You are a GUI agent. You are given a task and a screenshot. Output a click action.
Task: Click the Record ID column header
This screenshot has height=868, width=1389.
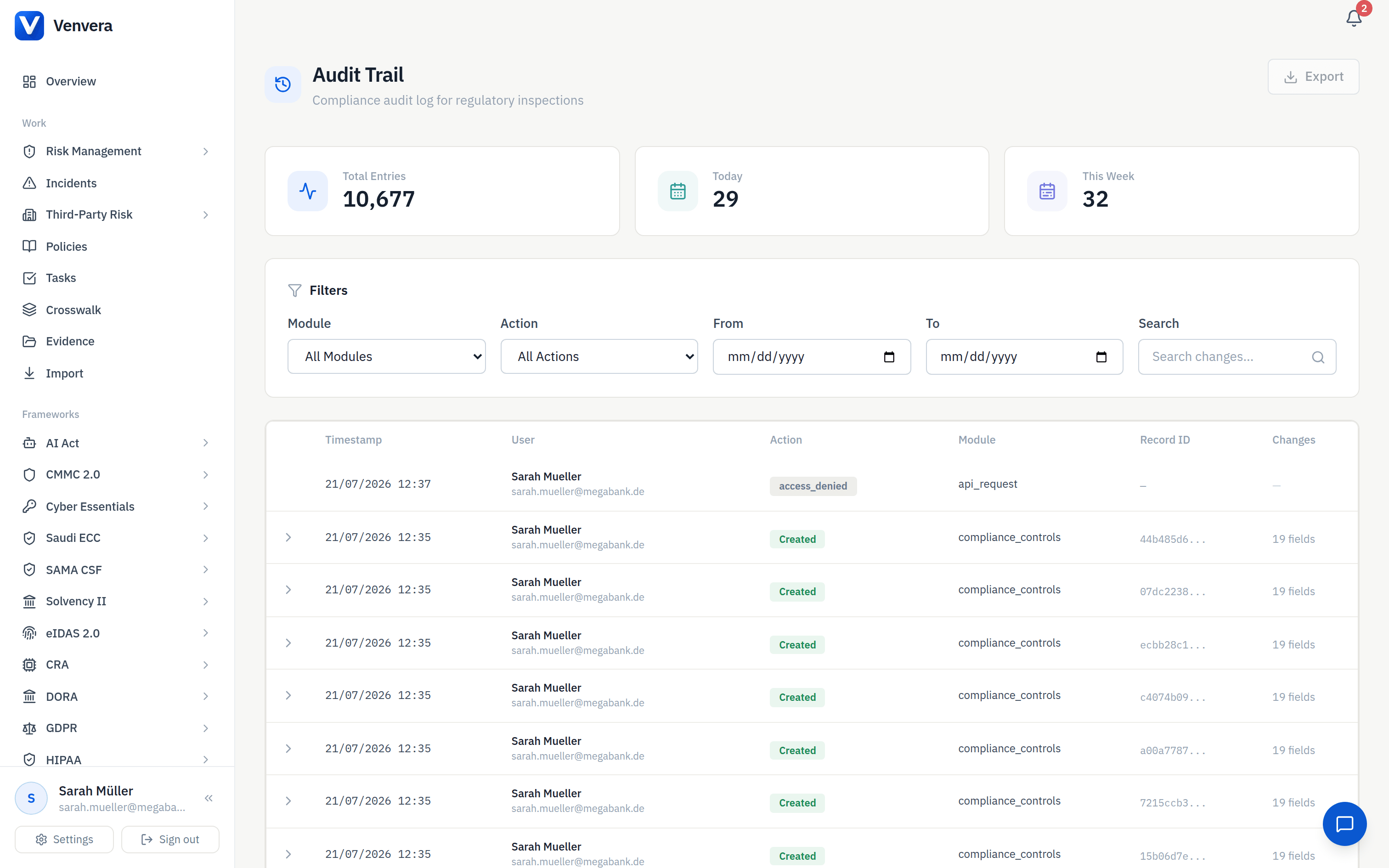click(1164, 440)
